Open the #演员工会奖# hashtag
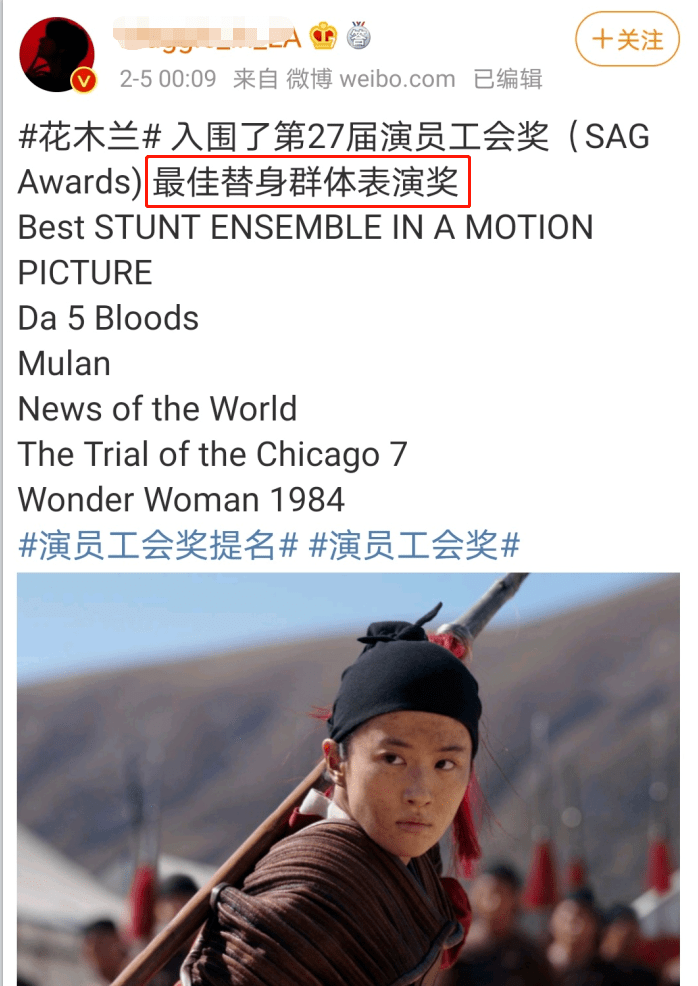The width and height of the screenshot is (698, 986). pos(414,545)
